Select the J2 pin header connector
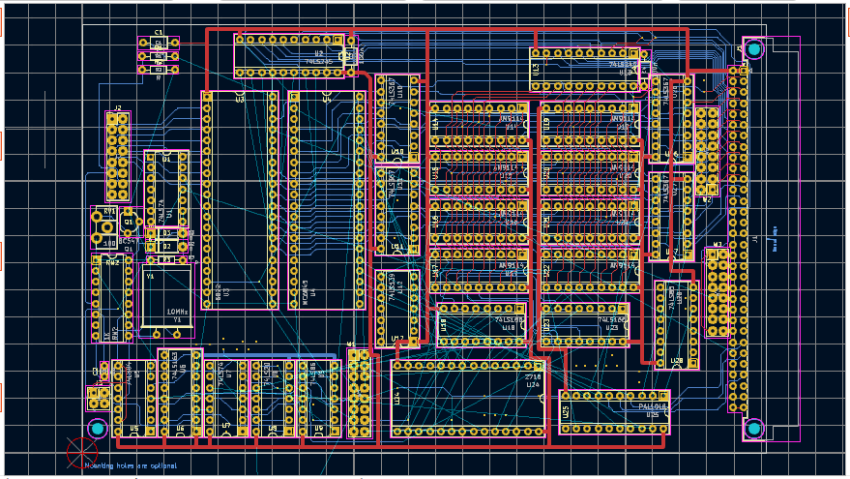The width and height of the screenshot is (850, 479). point(118,155)
